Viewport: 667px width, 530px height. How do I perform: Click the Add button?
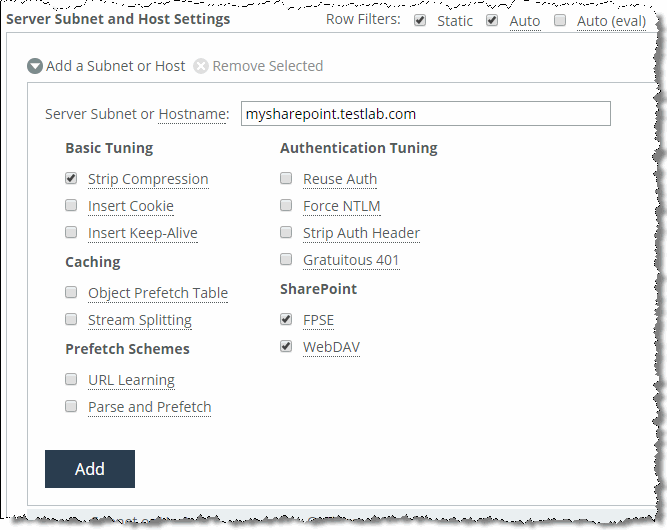click(90, 469)
